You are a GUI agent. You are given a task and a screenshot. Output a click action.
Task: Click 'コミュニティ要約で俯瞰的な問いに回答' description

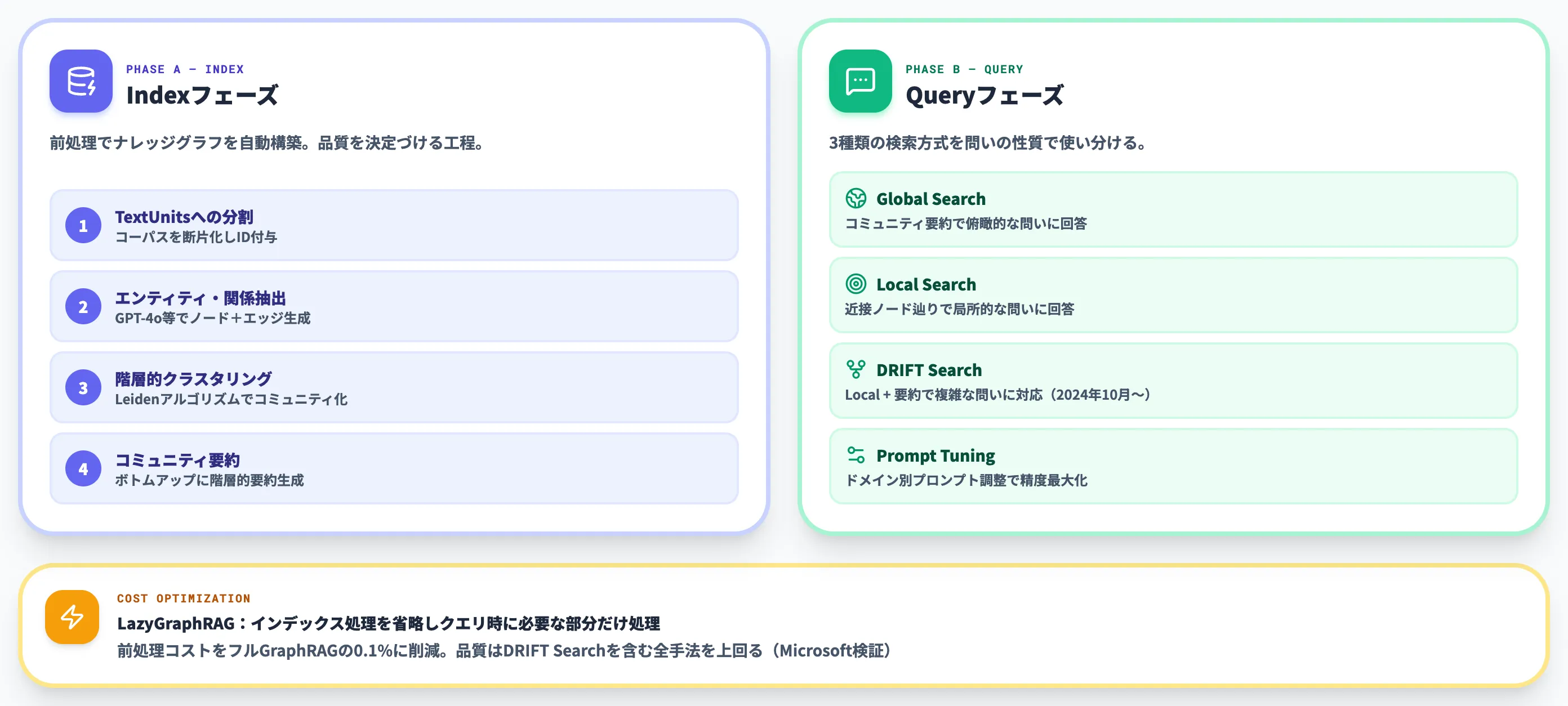tap(966, 224)
